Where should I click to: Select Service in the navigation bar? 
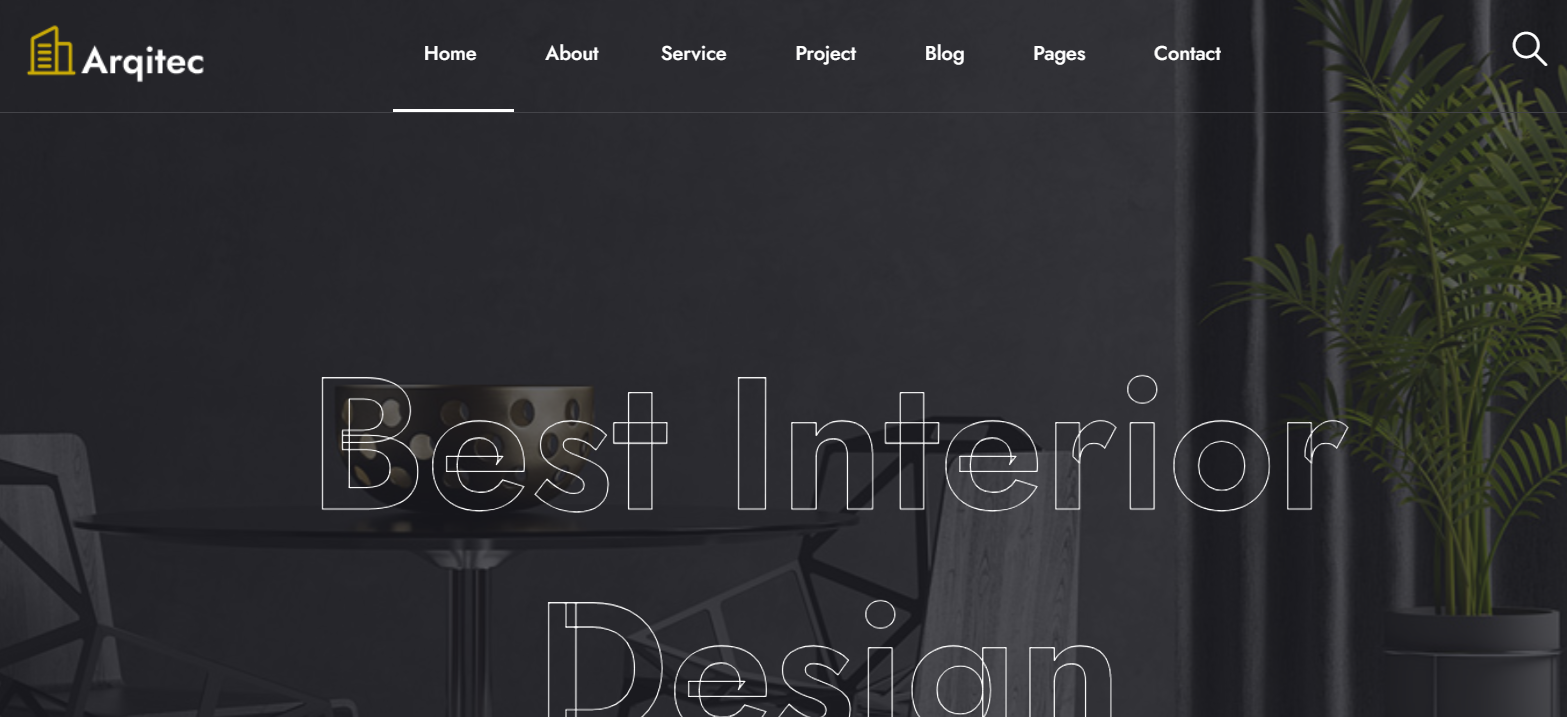[694, 54]
